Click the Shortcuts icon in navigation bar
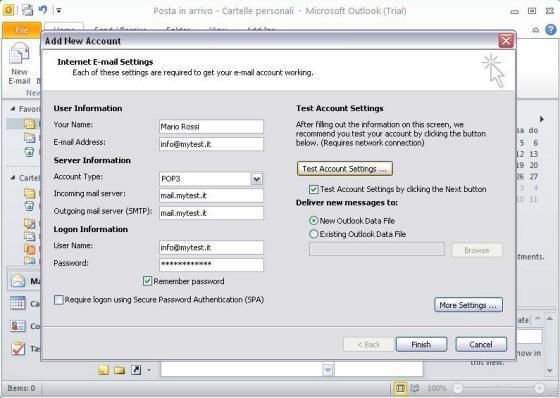 pyautogui.click(x=136, y=370)
